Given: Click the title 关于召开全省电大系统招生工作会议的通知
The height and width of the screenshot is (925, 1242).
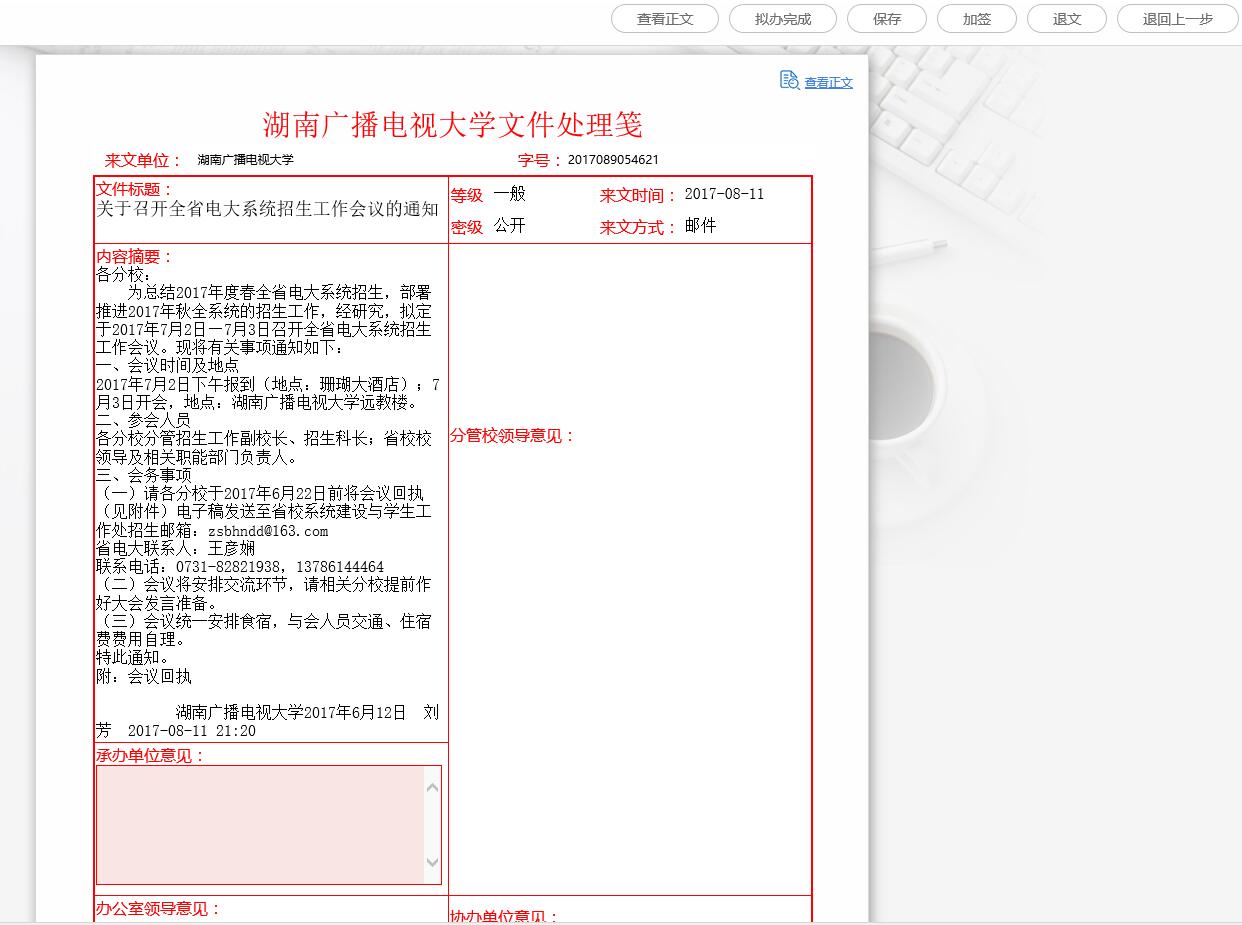Looking at the screenshot, I should coord(267,209).
